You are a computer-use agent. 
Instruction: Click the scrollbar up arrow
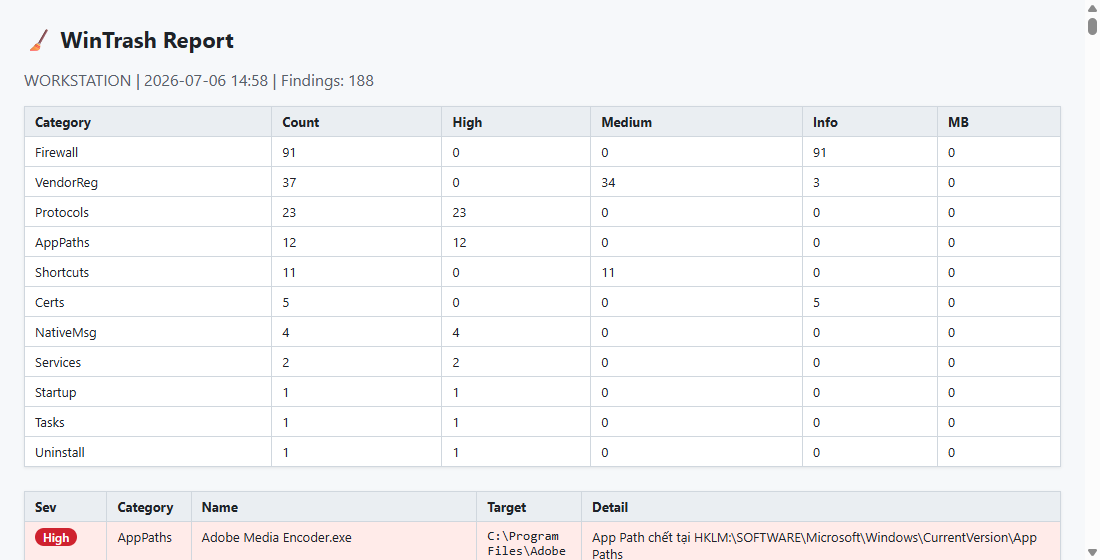pos(1092,6)
